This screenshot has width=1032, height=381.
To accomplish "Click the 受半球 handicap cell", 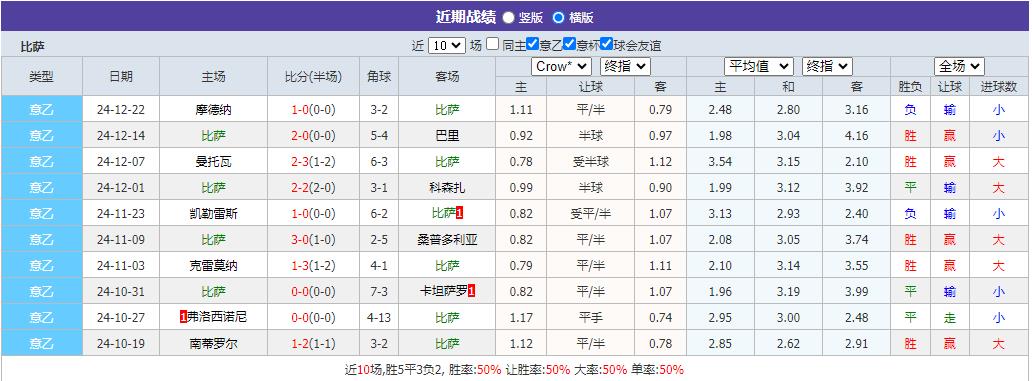I will [x=590, y=162].
